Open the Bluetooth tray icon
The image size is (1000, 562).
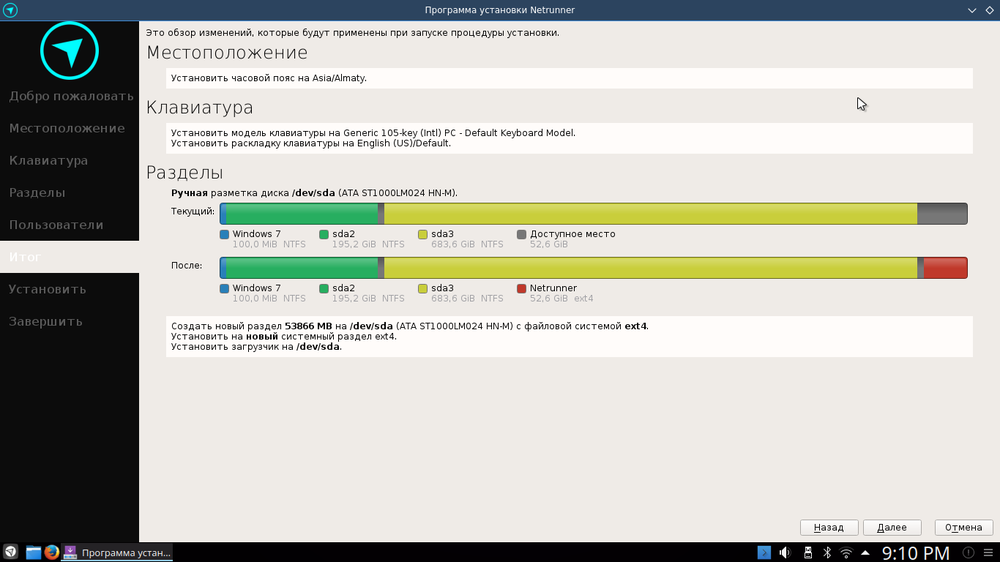pyautogui.click(x=827, y=552)
